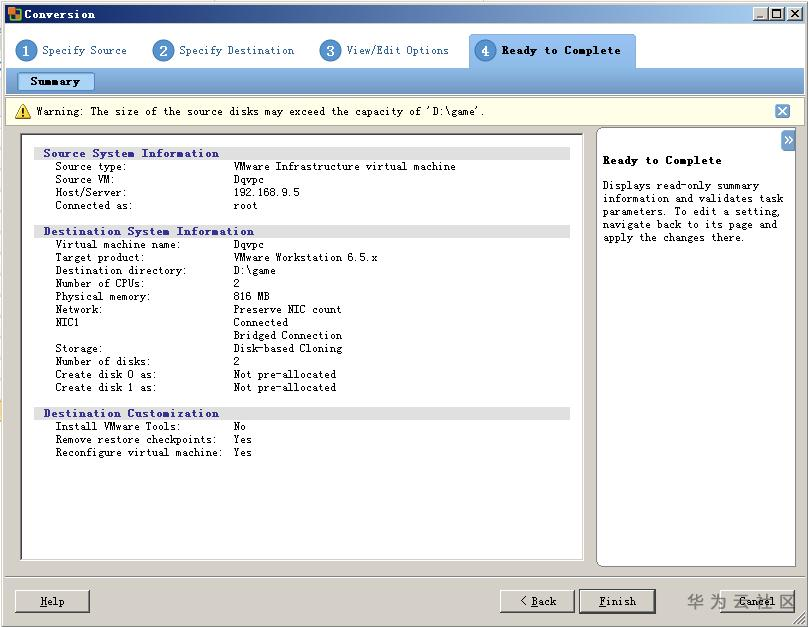Click 'Bridged Connection' text
The image size is (808, 627).
(x=288, y=335)
